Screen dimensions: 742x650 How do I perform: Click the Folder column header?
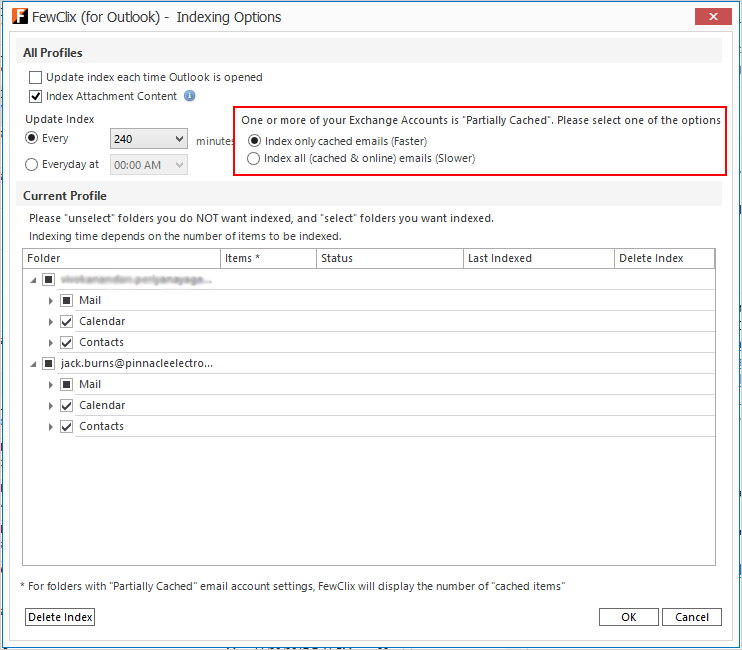pyautogui.click(x=122, y=258)
